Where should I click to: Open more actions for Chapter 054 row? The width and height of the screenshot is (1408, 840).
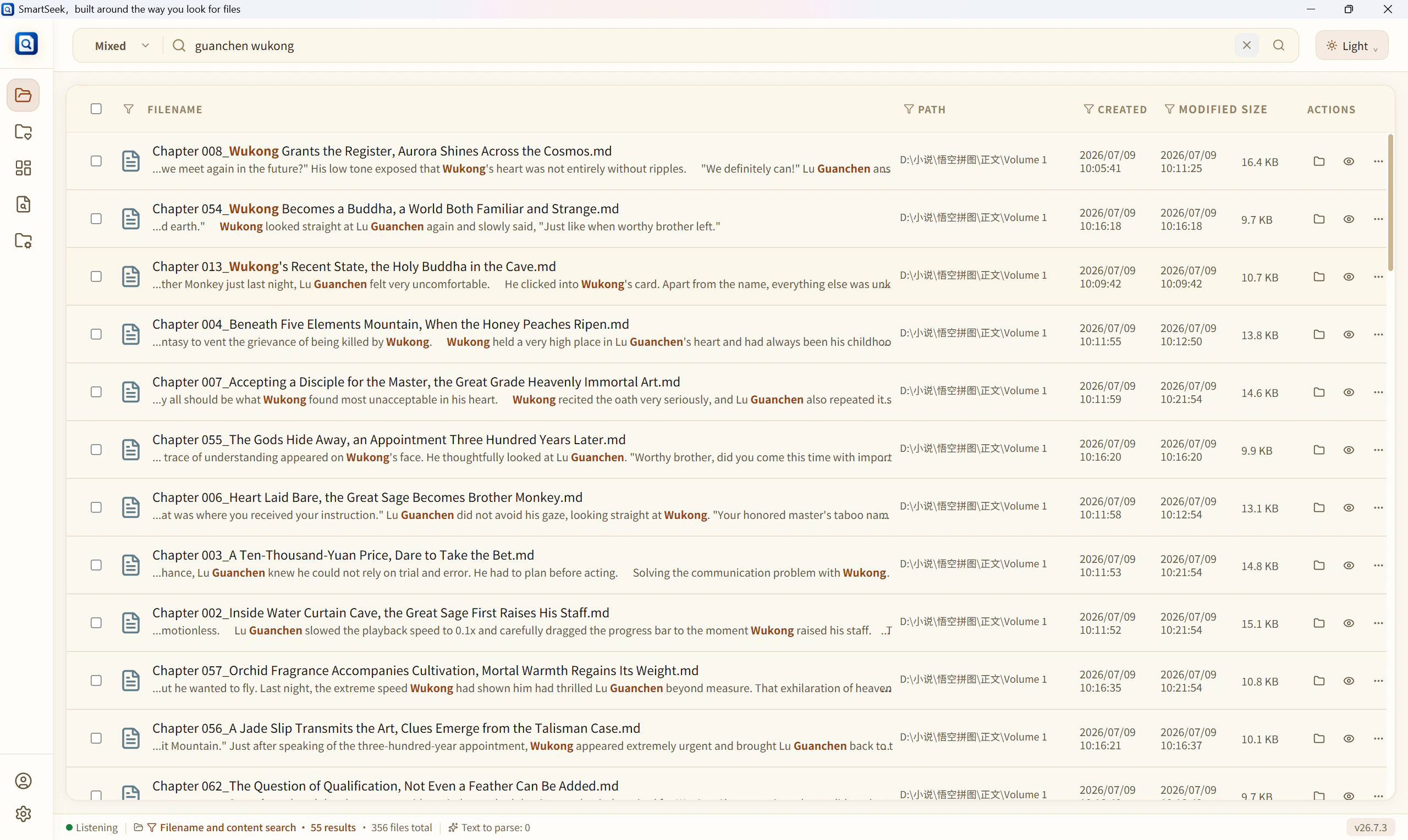click(x=1378, y=219)
